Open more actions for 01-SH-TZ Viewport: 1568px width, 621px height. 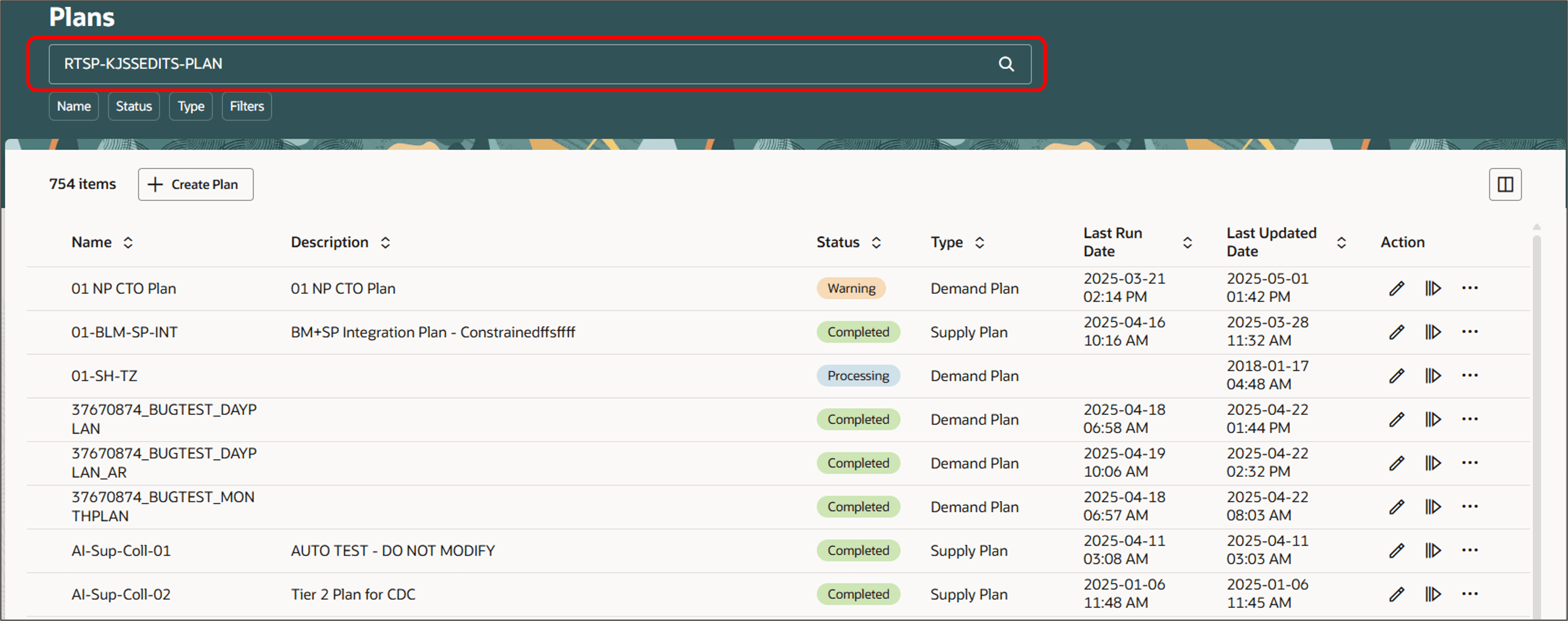pyautogui.click(x=1469, y=376)
